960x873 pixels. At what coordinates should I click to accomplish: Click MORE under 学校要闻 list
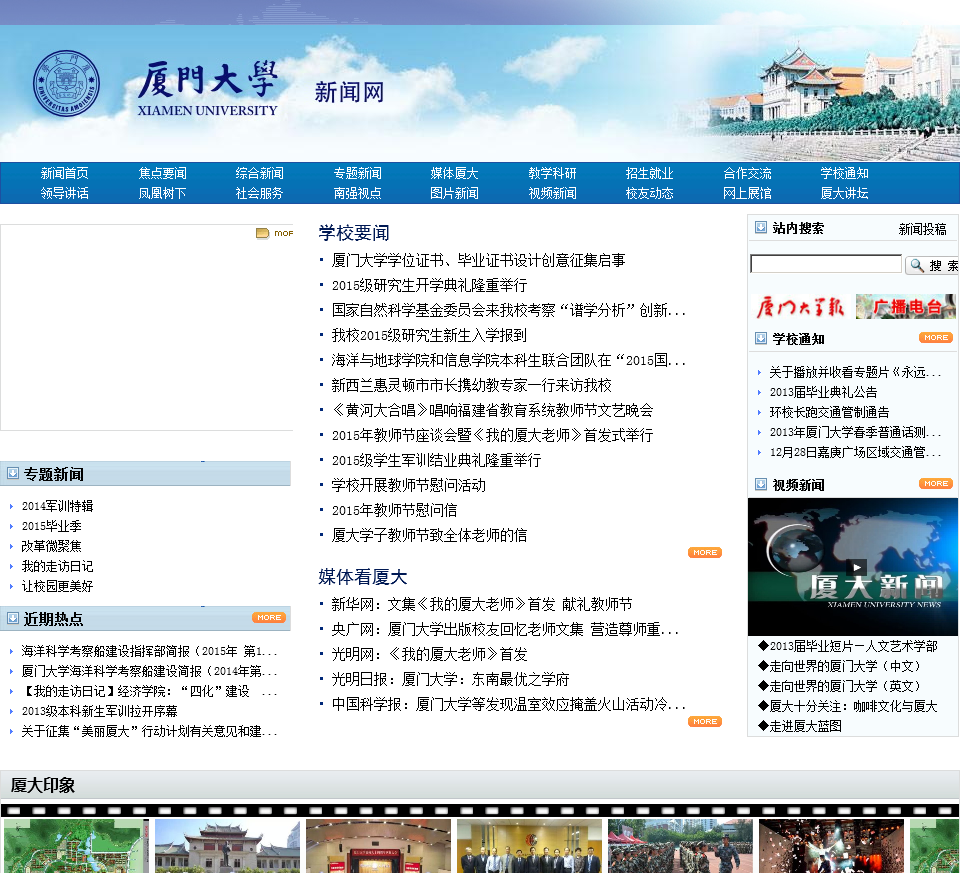(x=705, y=552)
